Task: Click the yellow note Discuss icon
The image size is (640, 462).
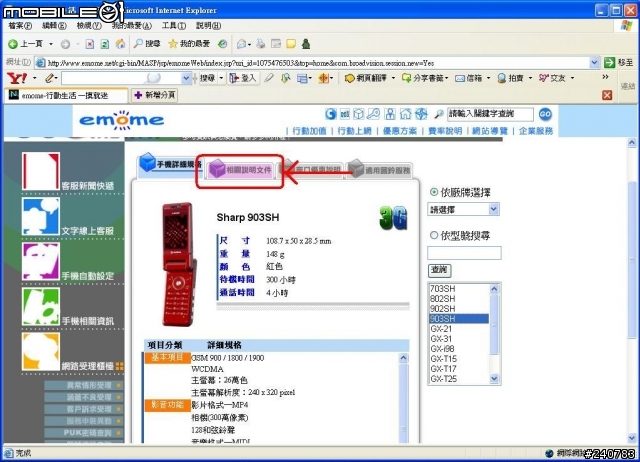Action: click(291, 44)
